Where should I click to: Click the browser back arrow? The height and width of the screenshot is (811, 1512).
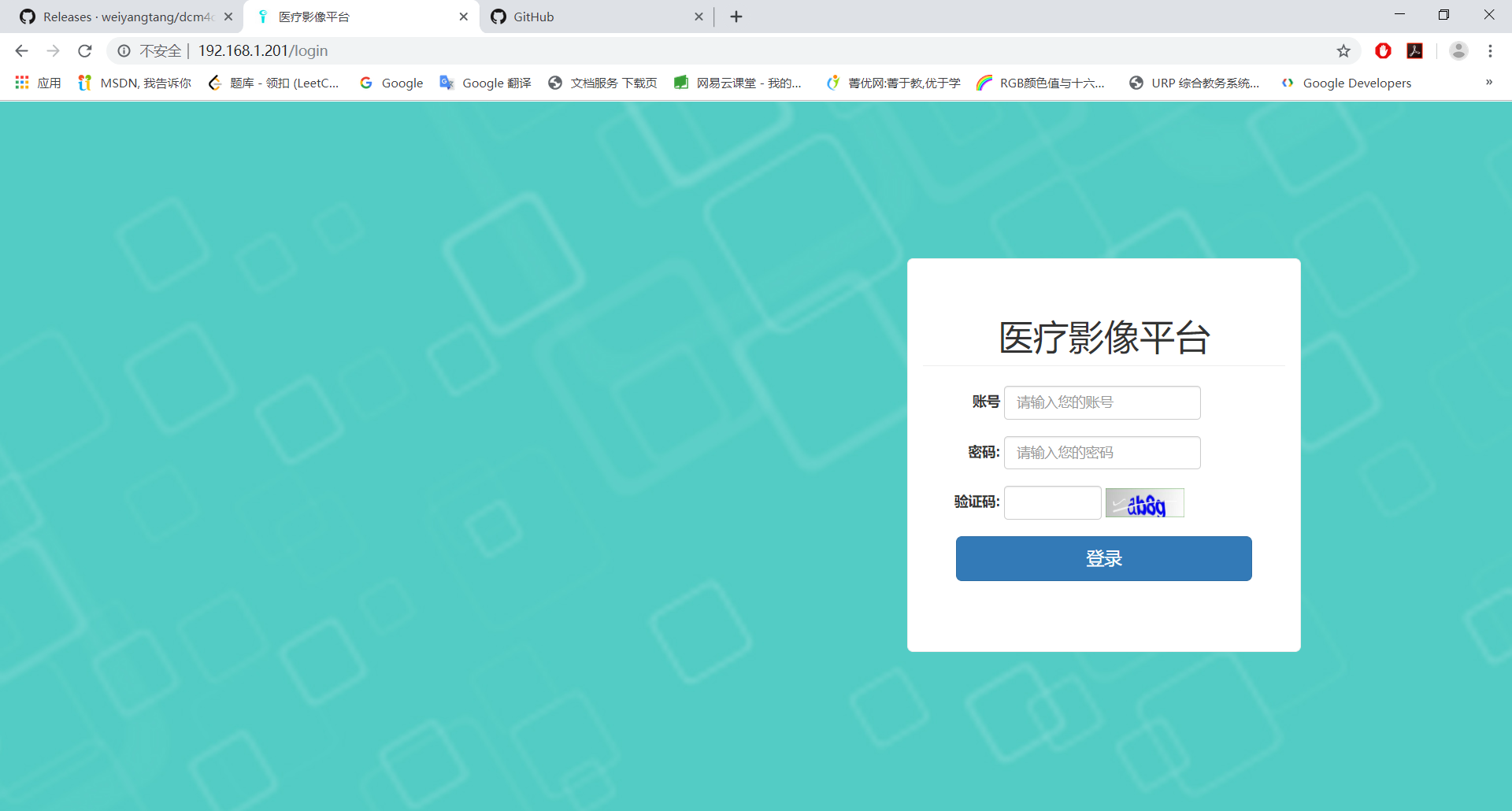[x=21, y=51]
